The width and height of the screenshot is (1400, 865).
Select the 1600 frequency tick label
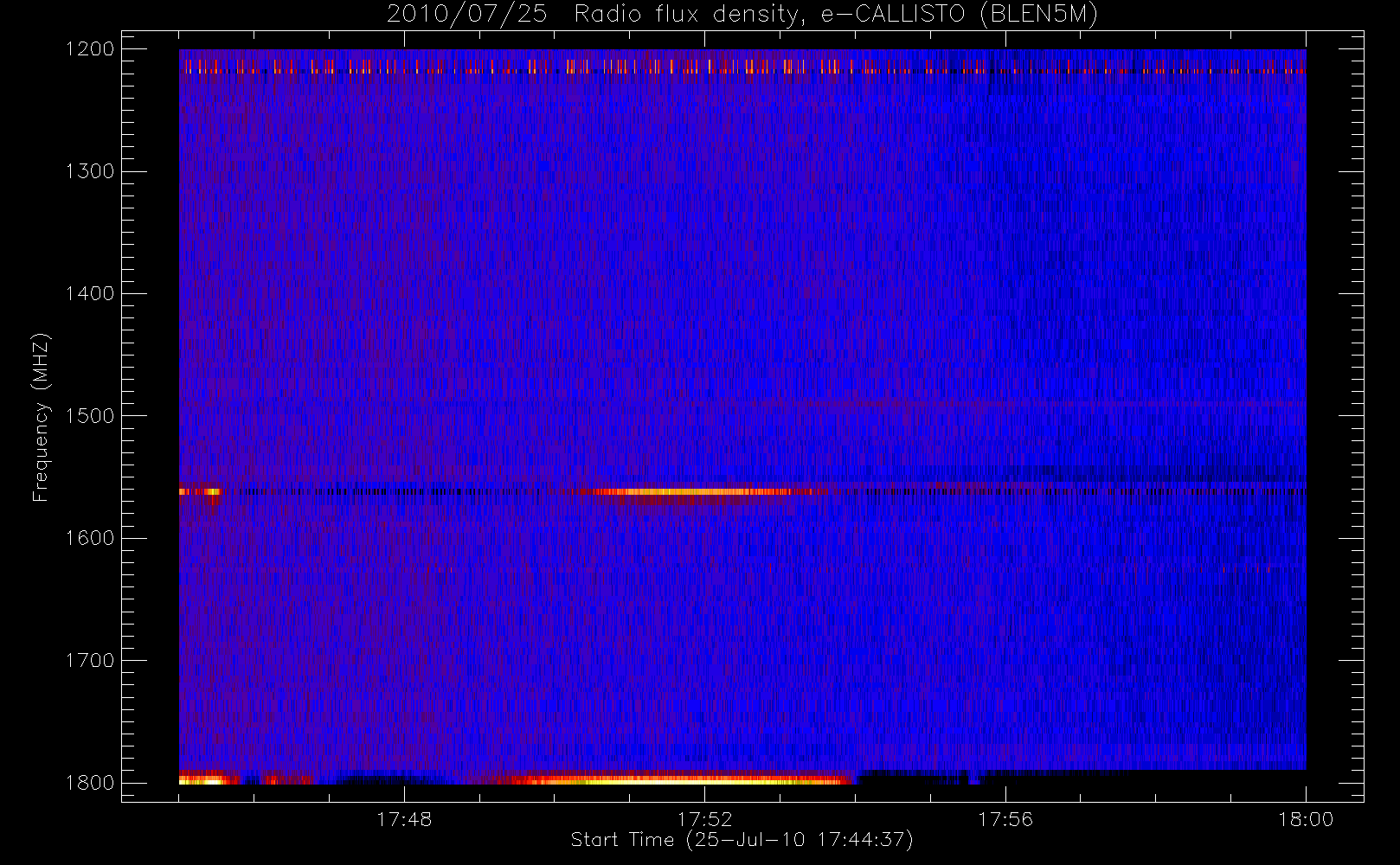90,538
